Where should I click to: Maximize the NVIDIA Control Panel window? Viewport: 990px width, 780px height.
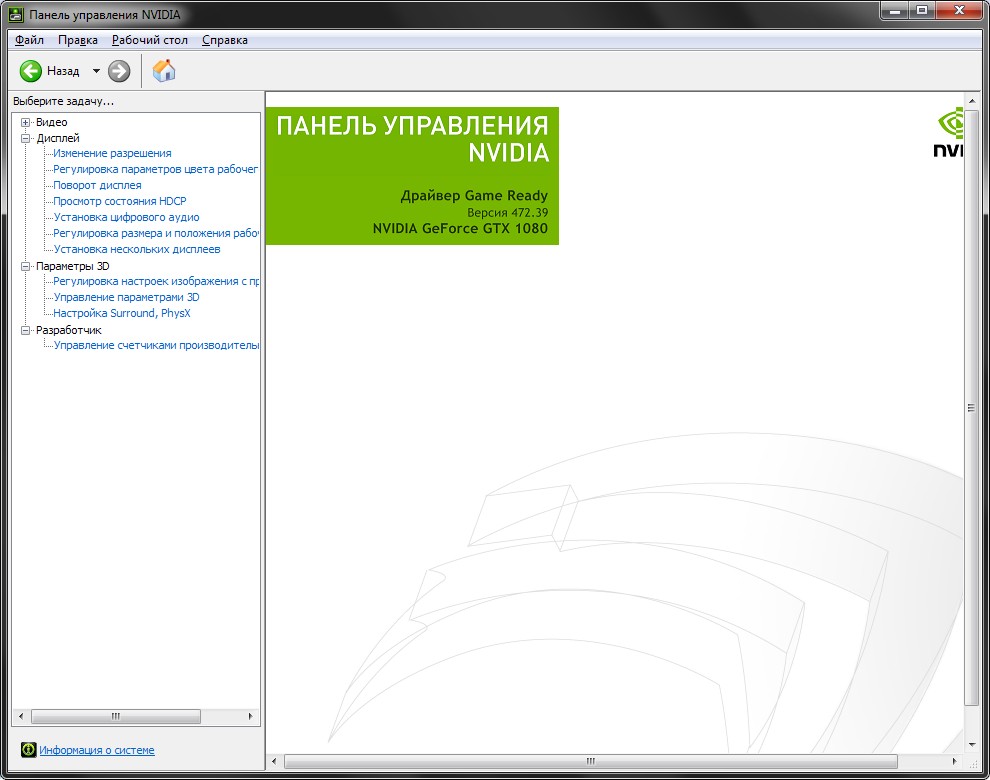[922, 10]
